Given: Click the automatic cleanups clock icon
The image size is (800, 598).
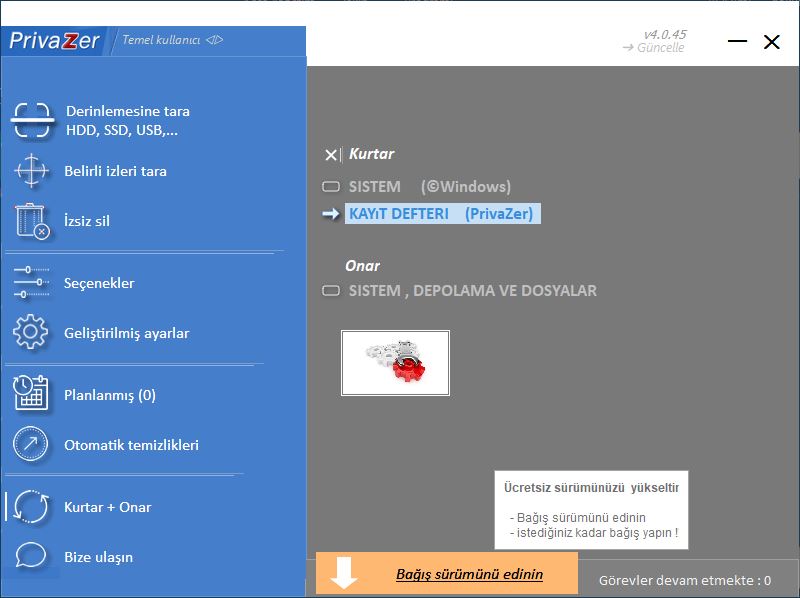Looking at the screenshot, I should [31, 444].
